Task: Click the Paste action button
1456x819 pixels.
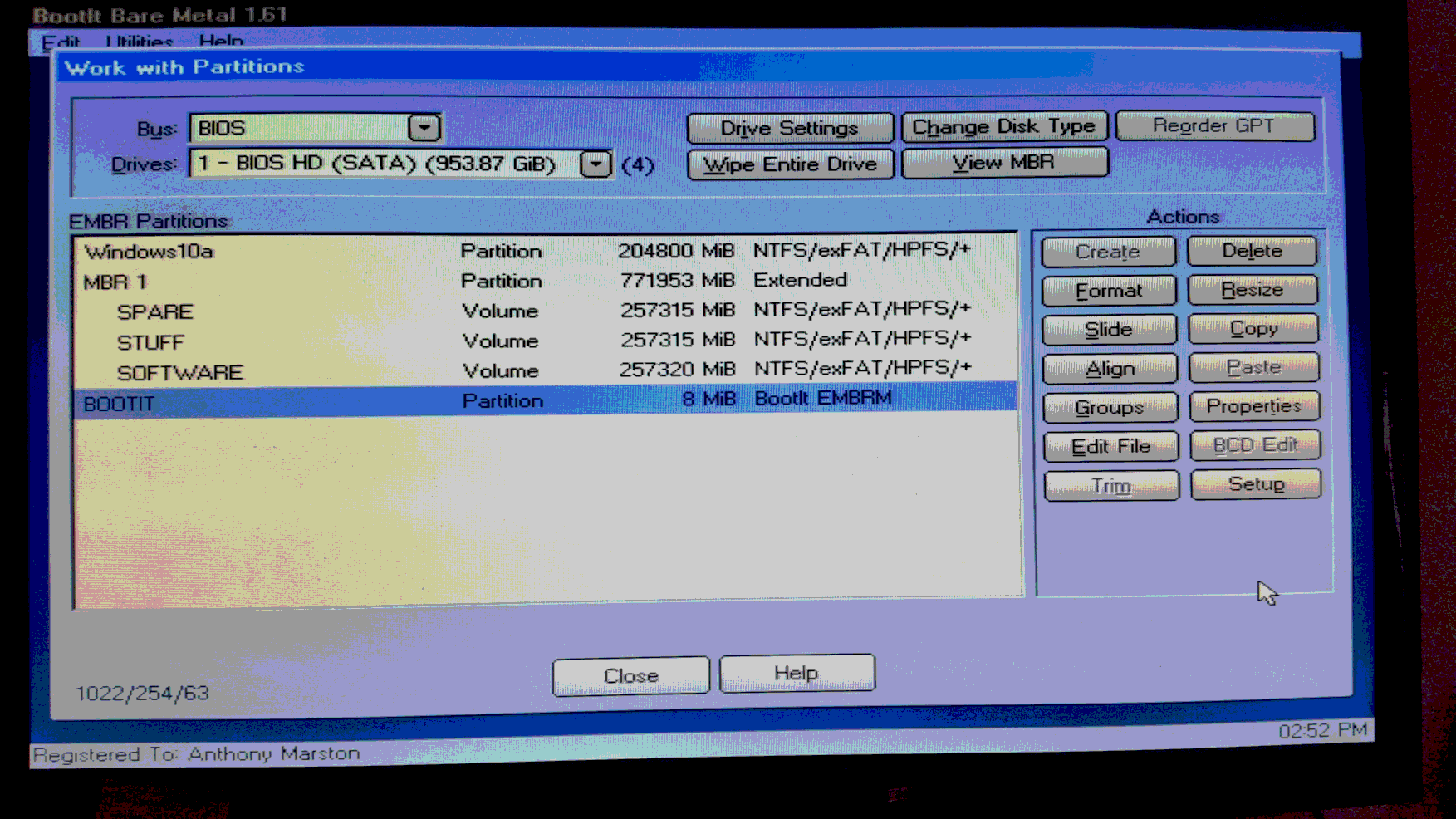Action: (x=1254, y=367)
